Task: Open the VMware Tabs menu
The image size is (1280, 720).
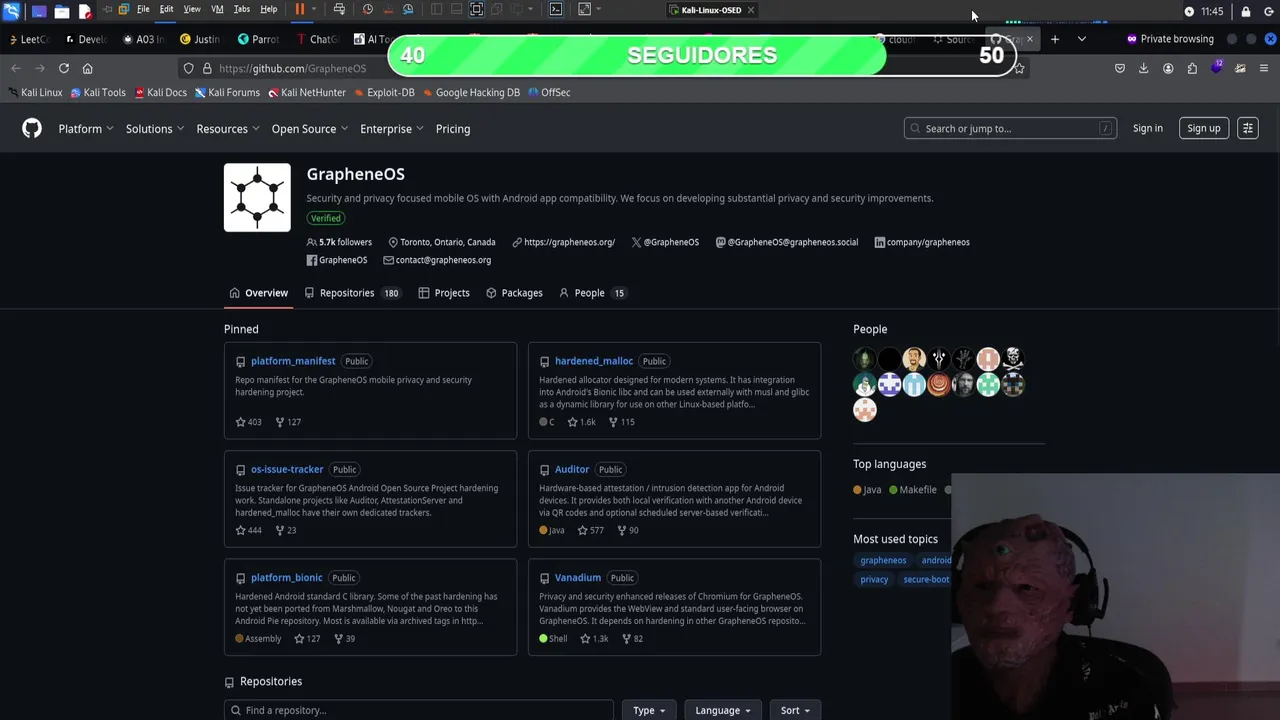Action: click(242, 9)
